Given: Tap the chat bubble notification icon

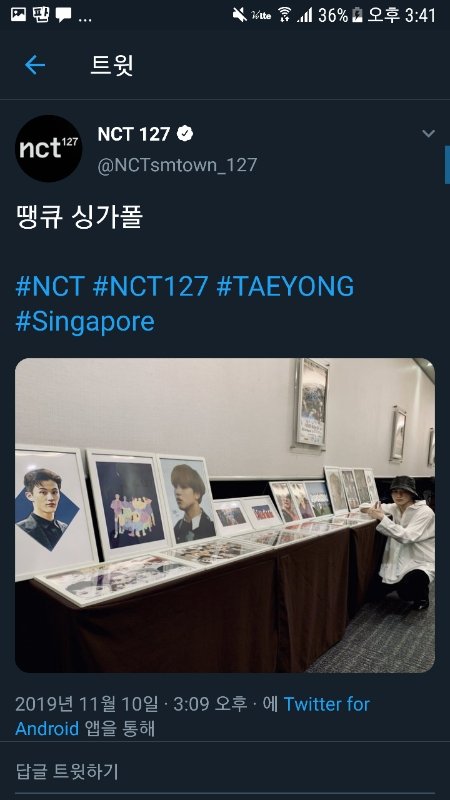Looking at the screenshot, I should pyautogui.click(x=63, y=15).
